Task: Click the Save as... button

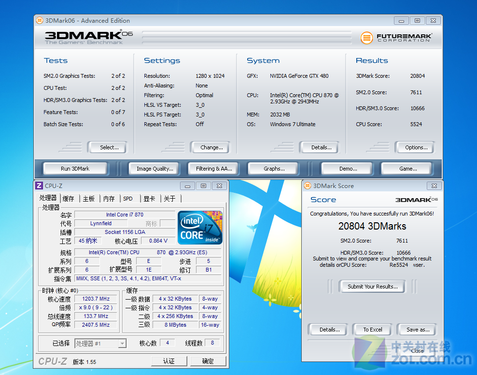Action: point(417,330)
